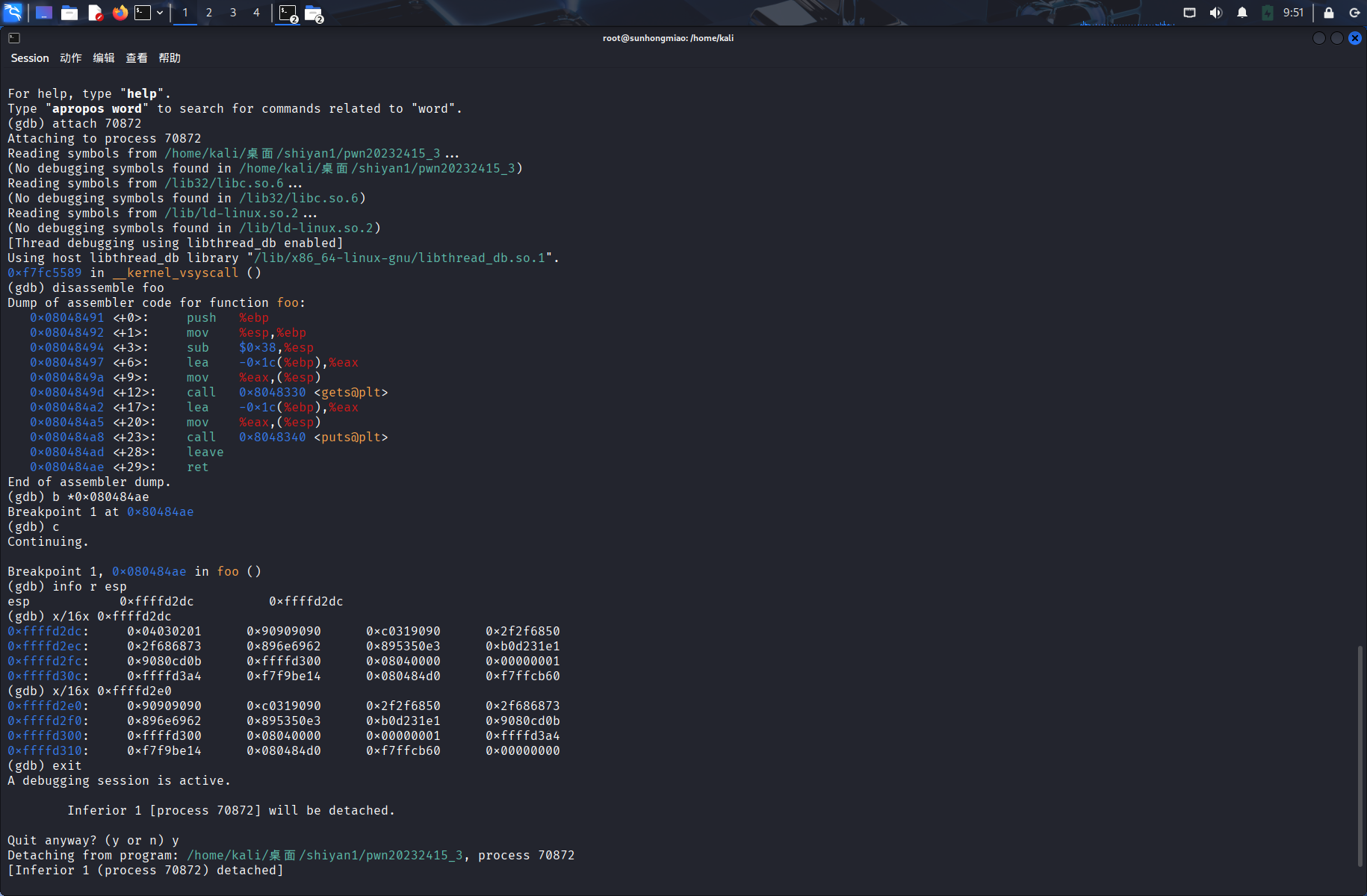The image size is (1367, 896).
Task: Click the show desktop icon in panel
Action: [44, 13]
